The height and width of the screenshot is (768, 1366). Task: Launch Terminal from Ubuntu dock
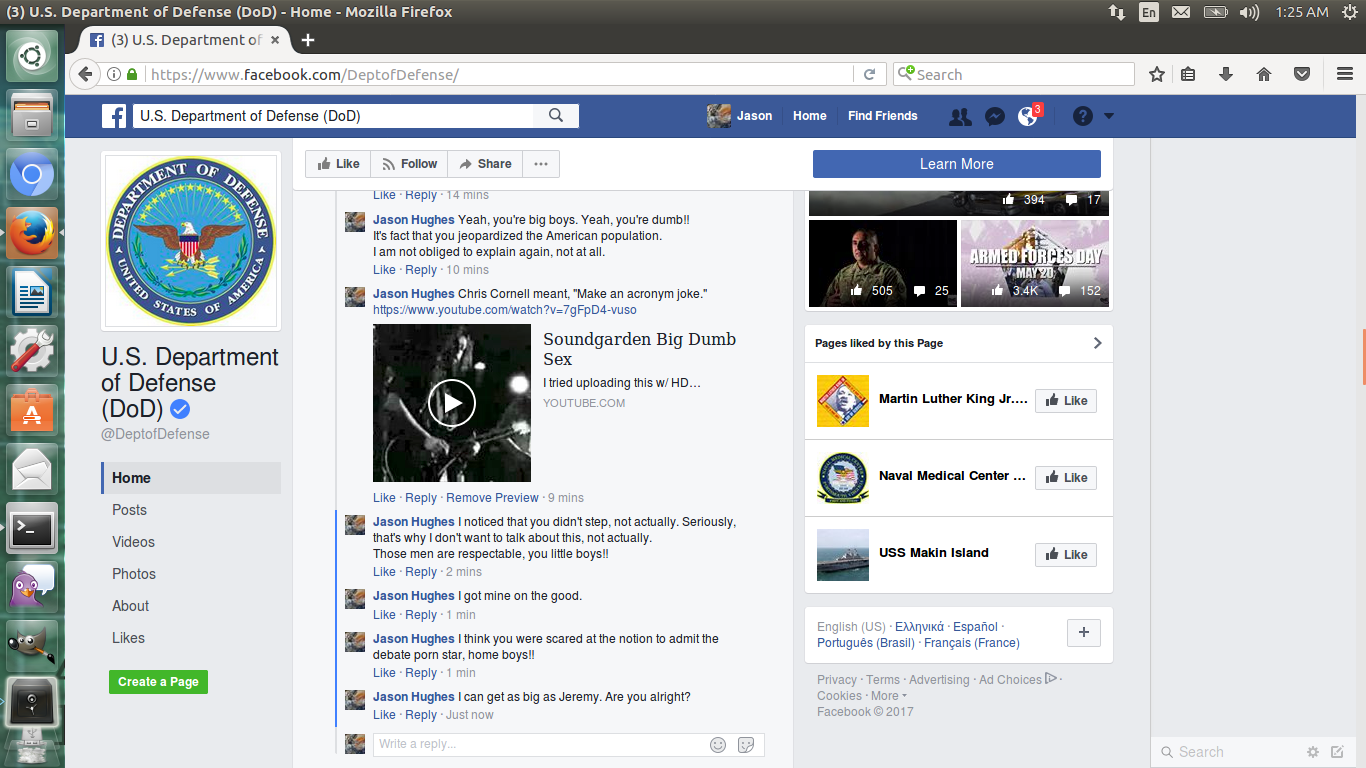pos(32,528)
